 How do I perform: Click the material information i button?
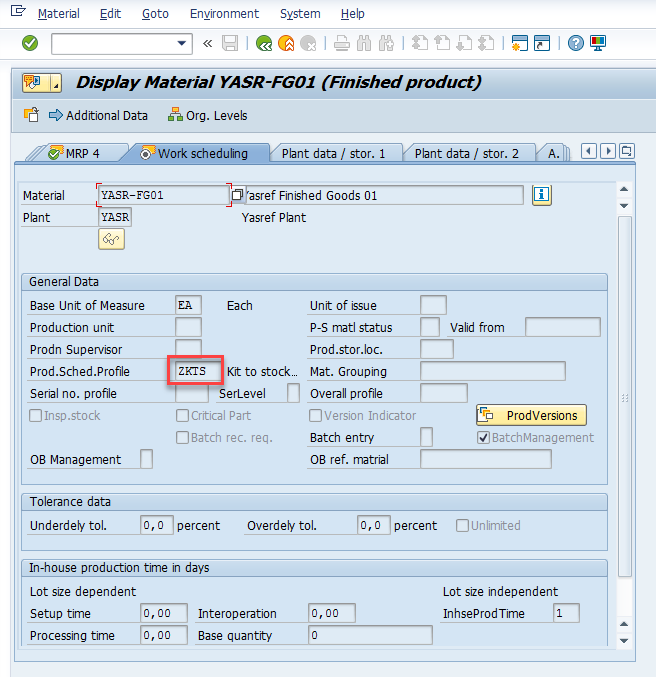542,195
